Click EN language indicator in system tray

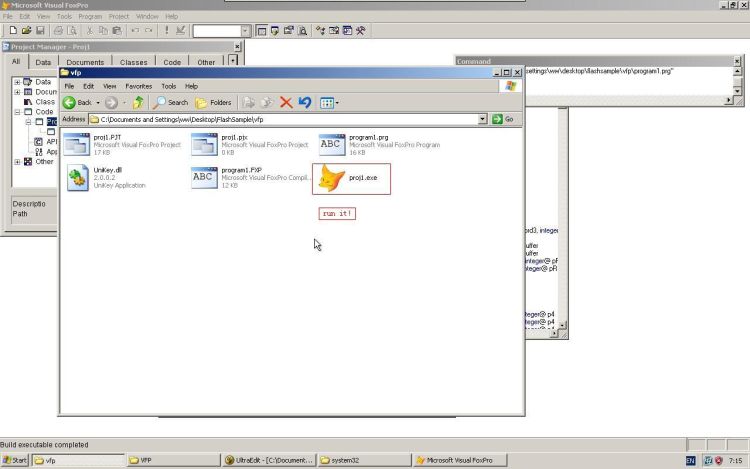[690, 461]
